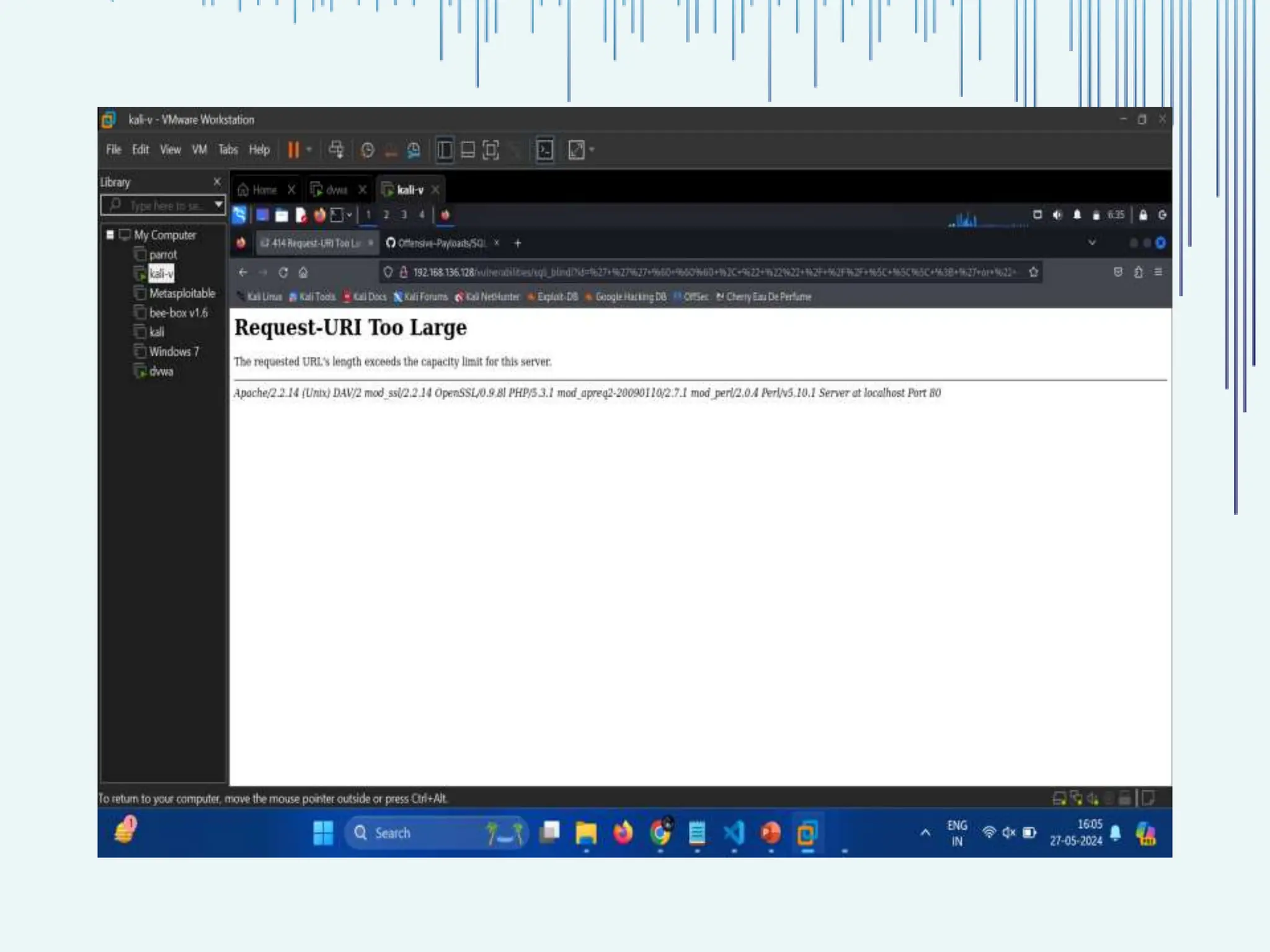Open Firefox from the Windows taskbar
Viewport: 1270px width, 952px height.
coord(623,833)
